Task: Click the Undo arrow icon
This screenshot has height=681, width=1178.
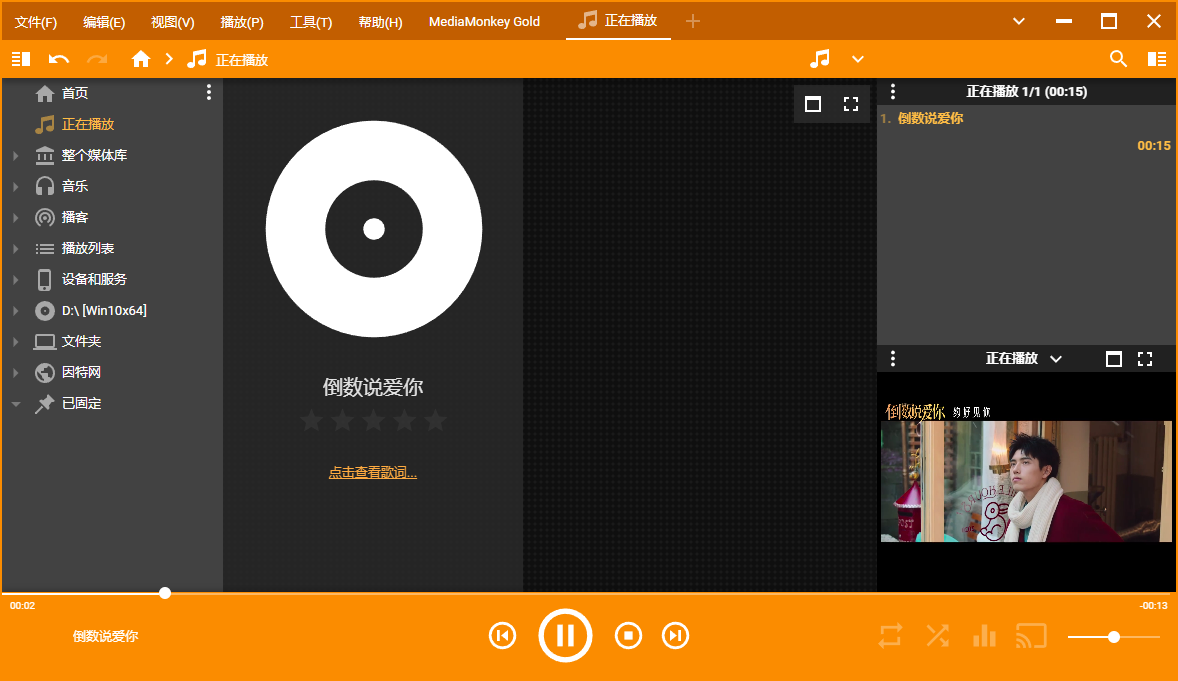Action: (58, 59)
